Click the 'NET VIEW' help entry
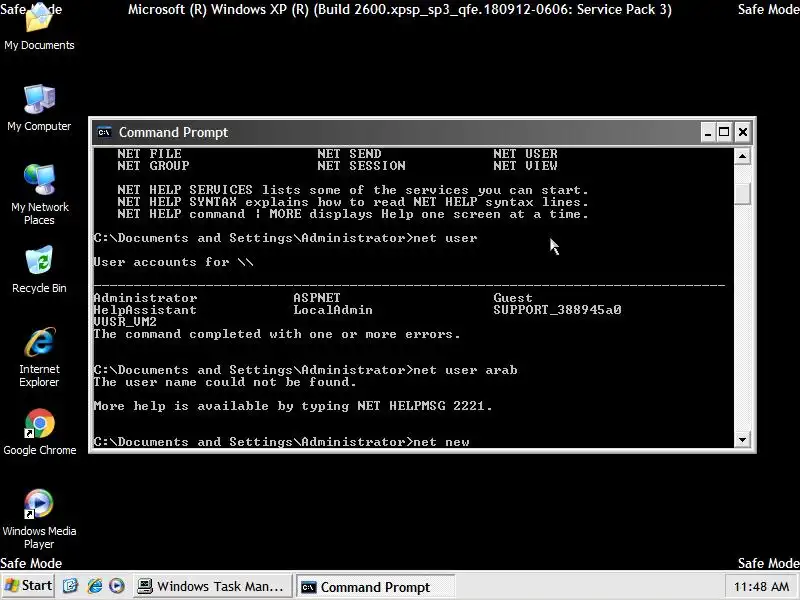Screen dimensions: 800x600 point(526,166)
